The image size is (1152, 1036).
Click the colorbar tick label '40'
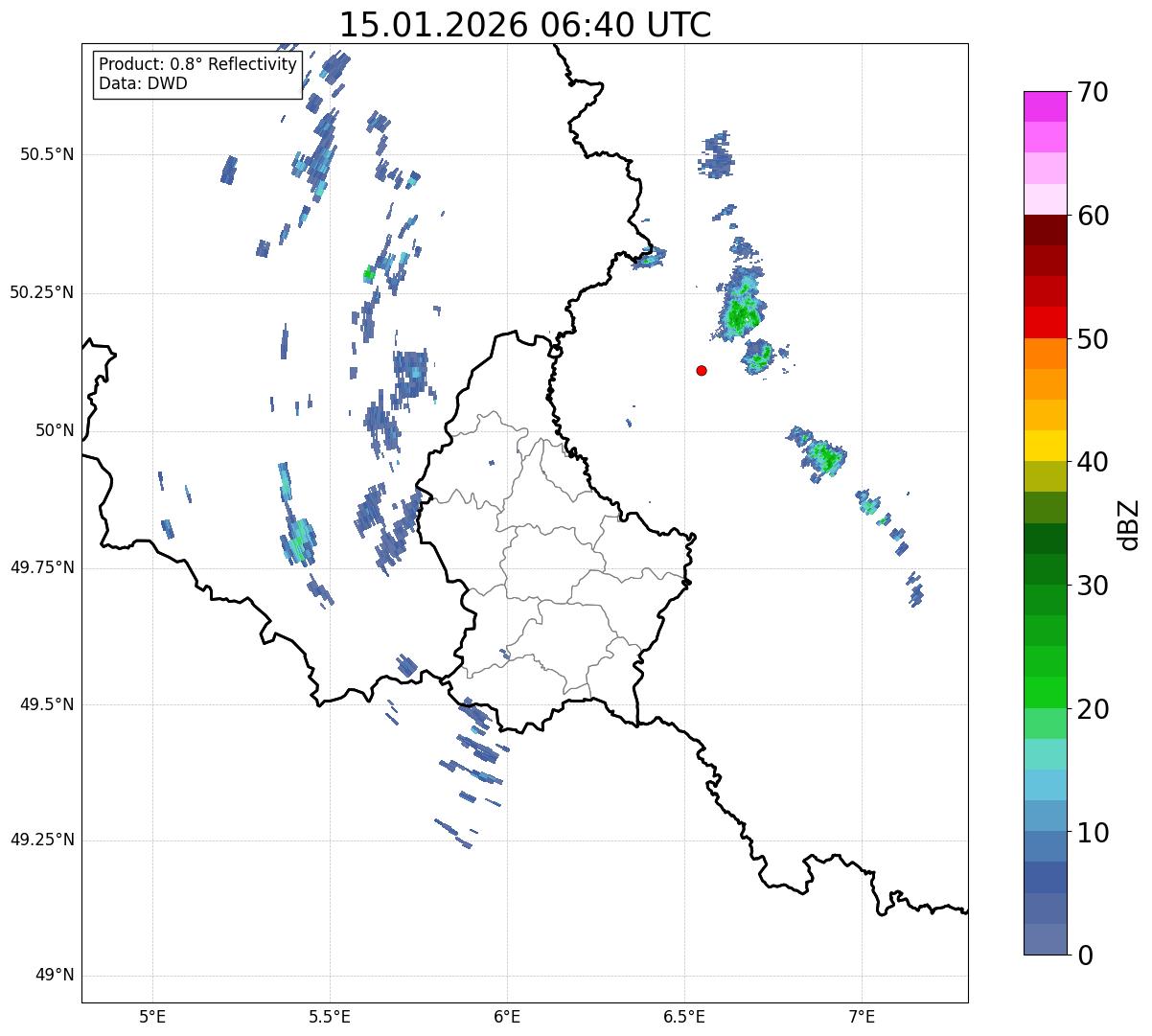pos(1093,462)
